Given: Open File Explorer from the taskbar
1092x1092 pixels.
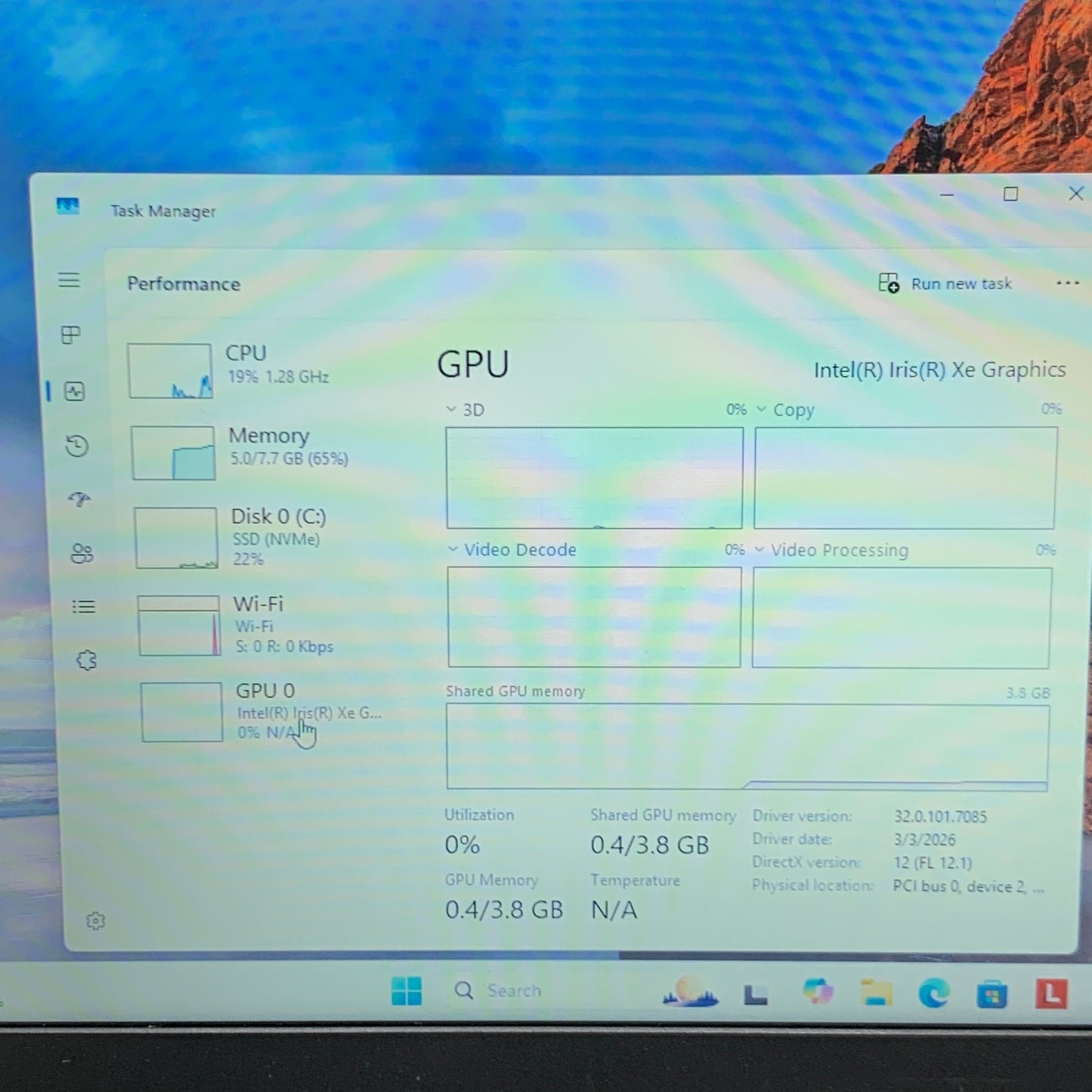Looking at the screenshot, I should [876, 993].
